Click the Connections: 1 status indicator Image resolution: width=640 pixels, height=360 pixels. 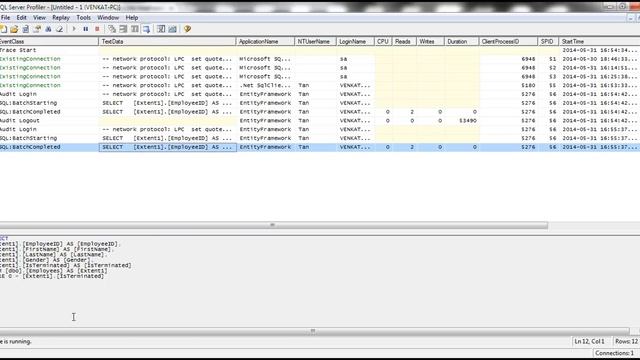tap(614, 353)
